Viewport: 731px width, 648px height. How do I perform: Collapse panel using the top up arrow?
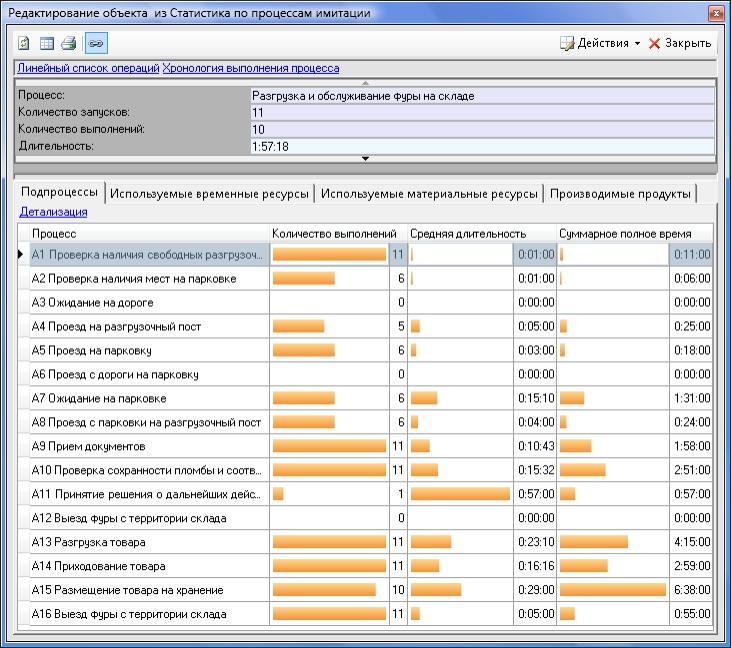[365, 82]
